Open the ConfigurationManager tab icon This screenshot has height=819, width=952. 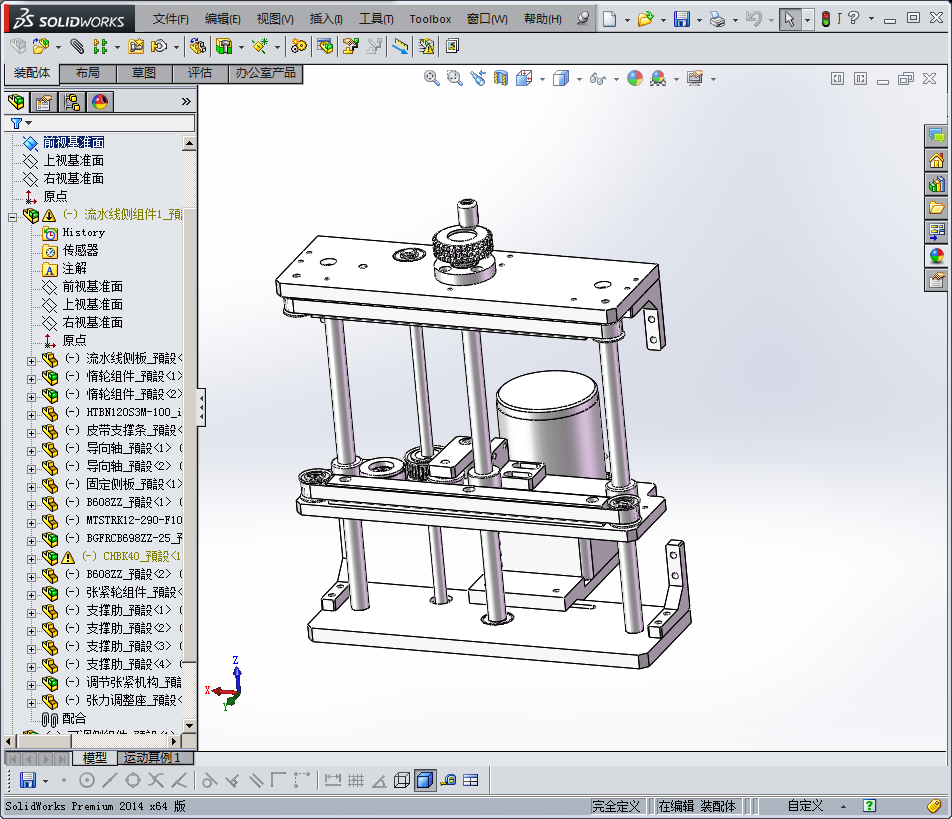click(72, 102)
